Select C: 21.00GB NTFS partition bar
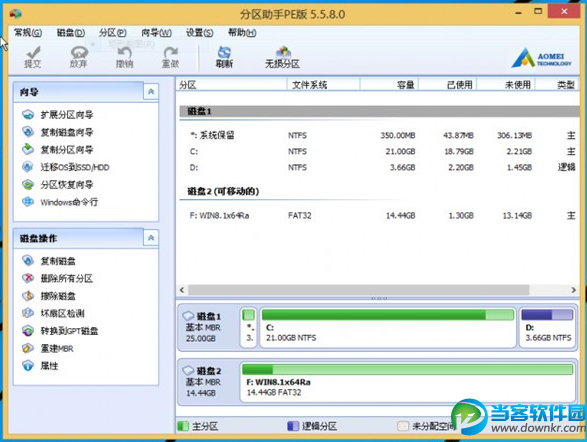Viewport: 587px width, 442px height. tap(388, 328)
